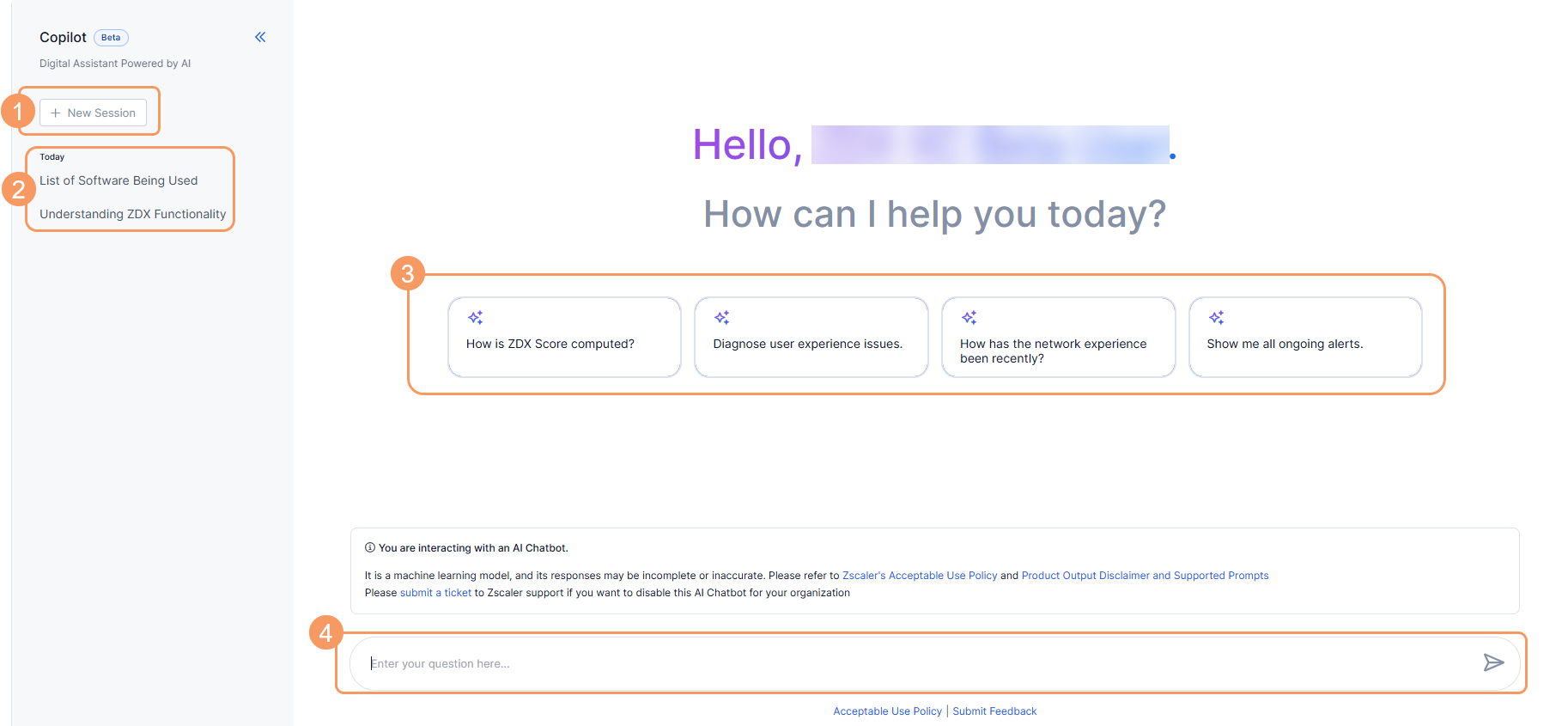Viewport: 1568px width, 726px height.
Task: Click the plus icon in New Session
Action: click(x=56, y=113)
